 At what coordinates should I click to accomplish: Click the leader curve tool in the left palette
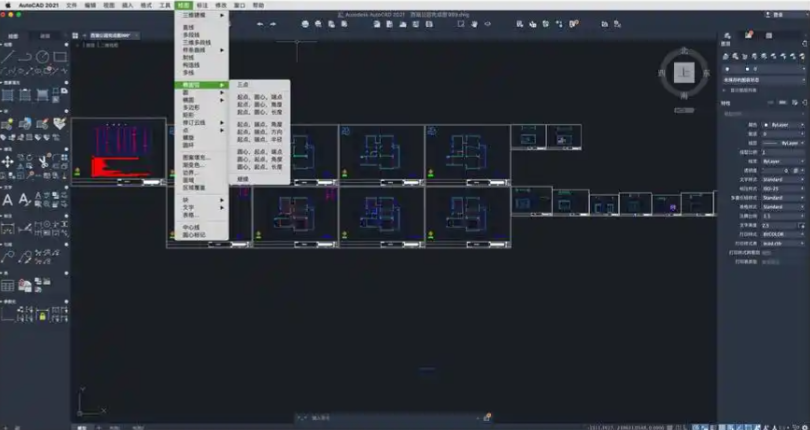tap(7, 256)
